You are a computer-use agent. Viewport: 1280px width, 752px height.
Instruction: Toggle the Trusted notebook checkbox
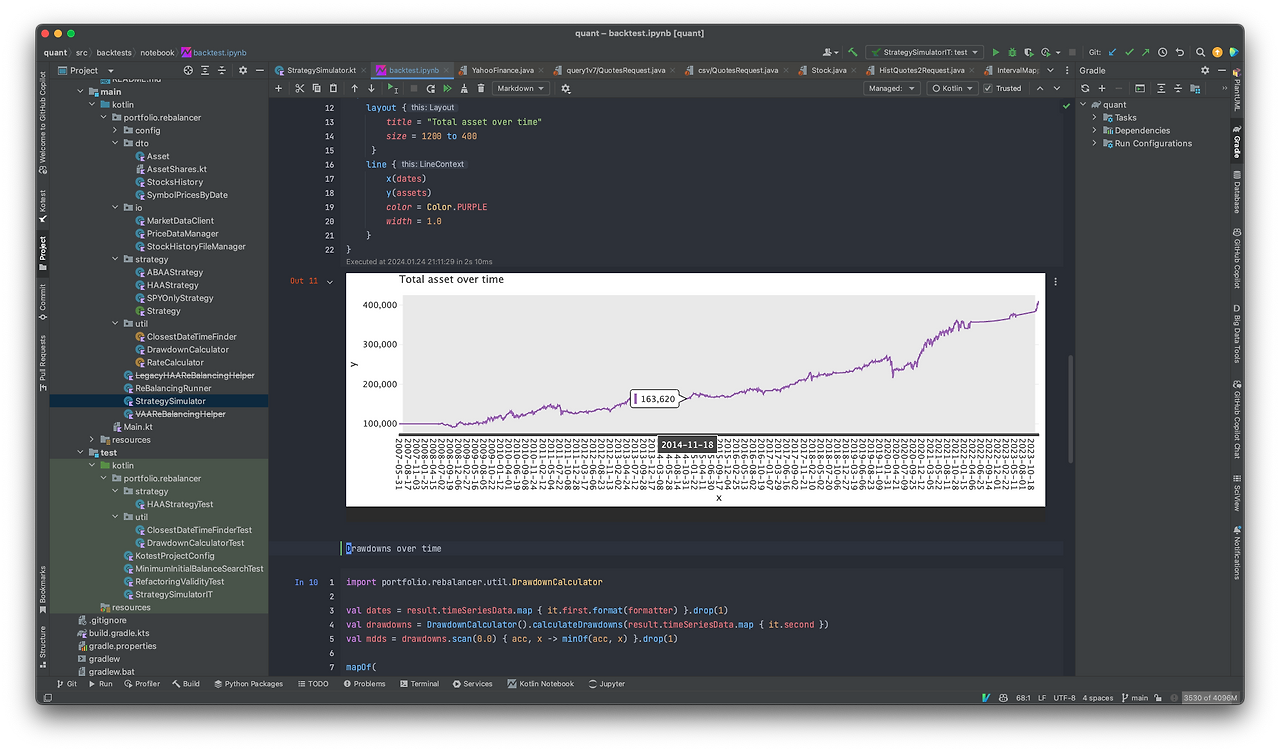988,88
